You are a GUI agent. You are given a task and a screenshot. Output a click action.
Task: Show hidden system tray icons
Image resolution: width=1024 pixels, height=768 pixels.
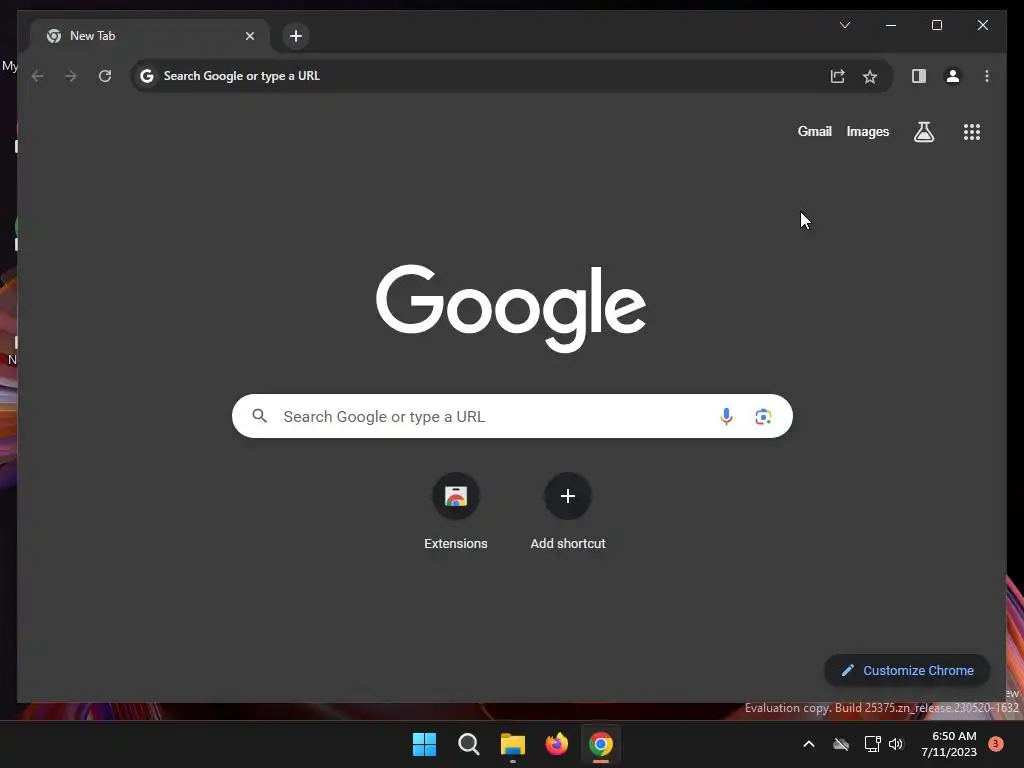(808, 744)
